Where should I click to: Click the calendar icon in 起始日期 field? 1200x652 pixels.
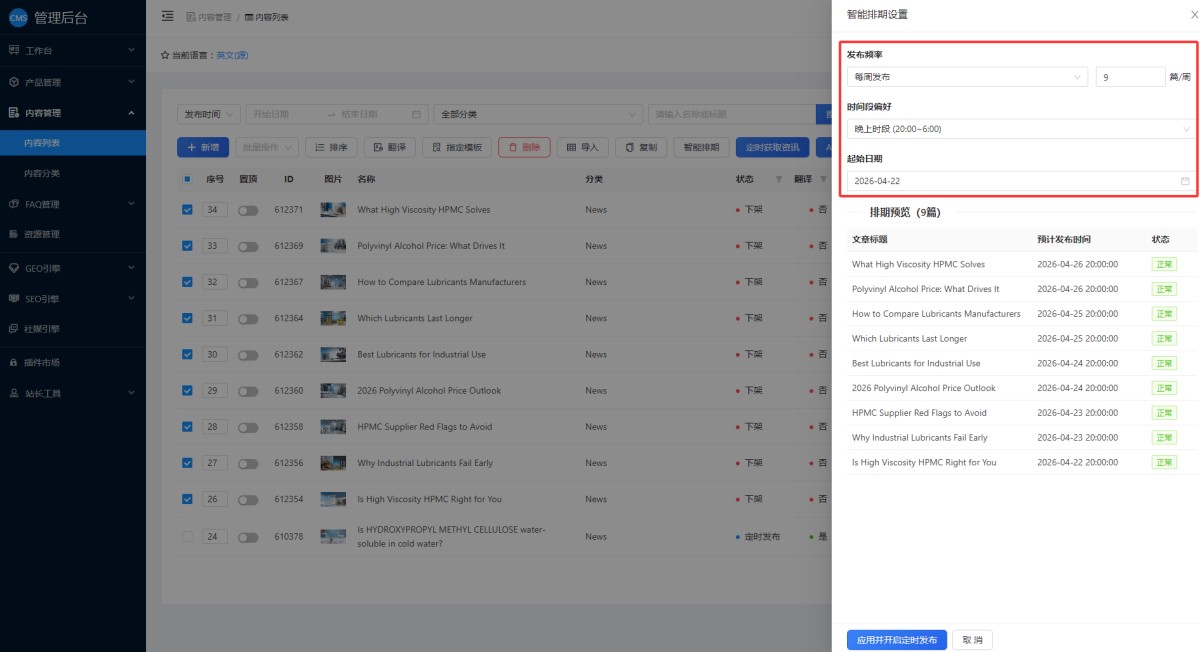[x=1185, y=181]
